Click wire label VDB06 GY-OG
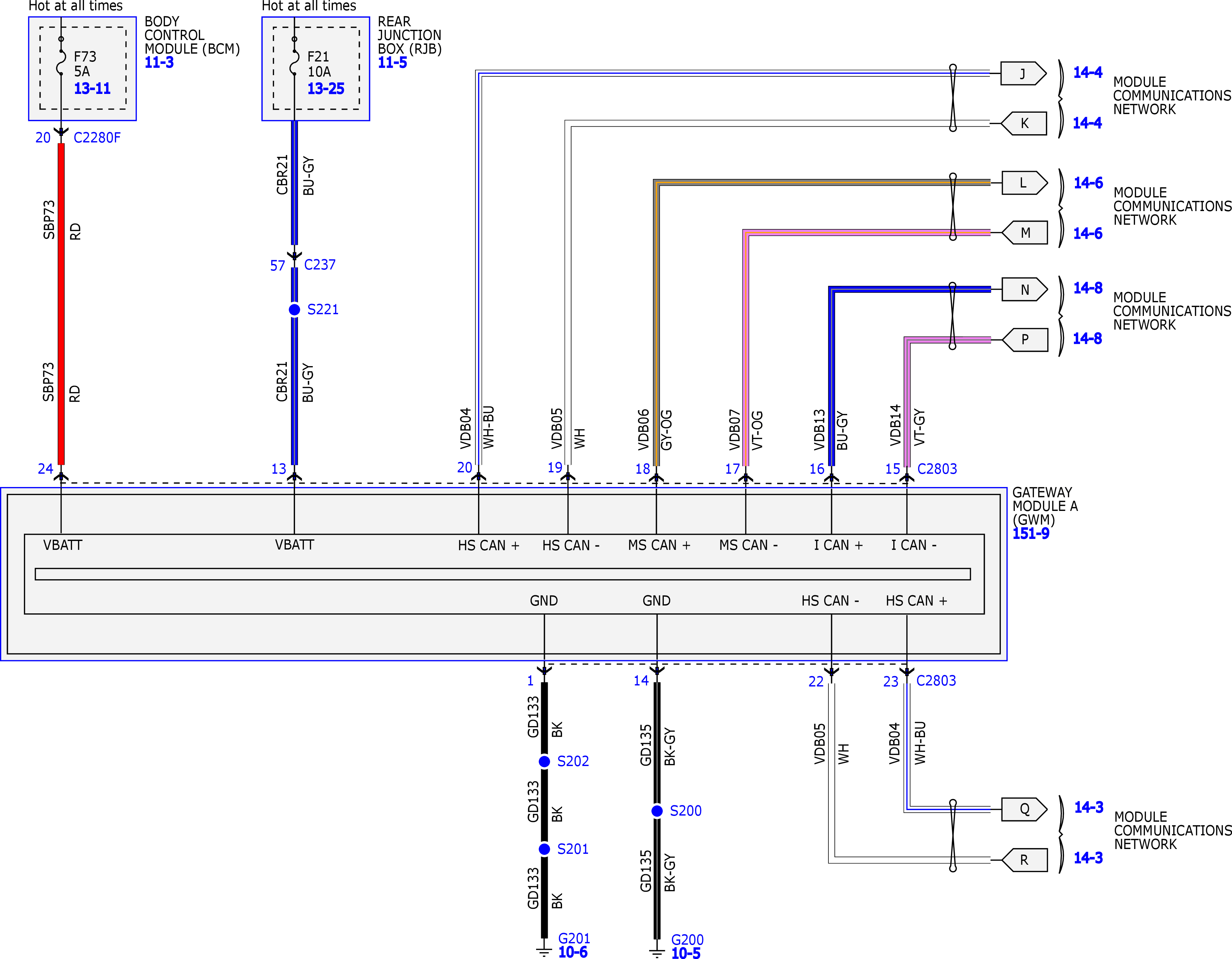Screen dimensions: 1232x959 coord(655,430)
